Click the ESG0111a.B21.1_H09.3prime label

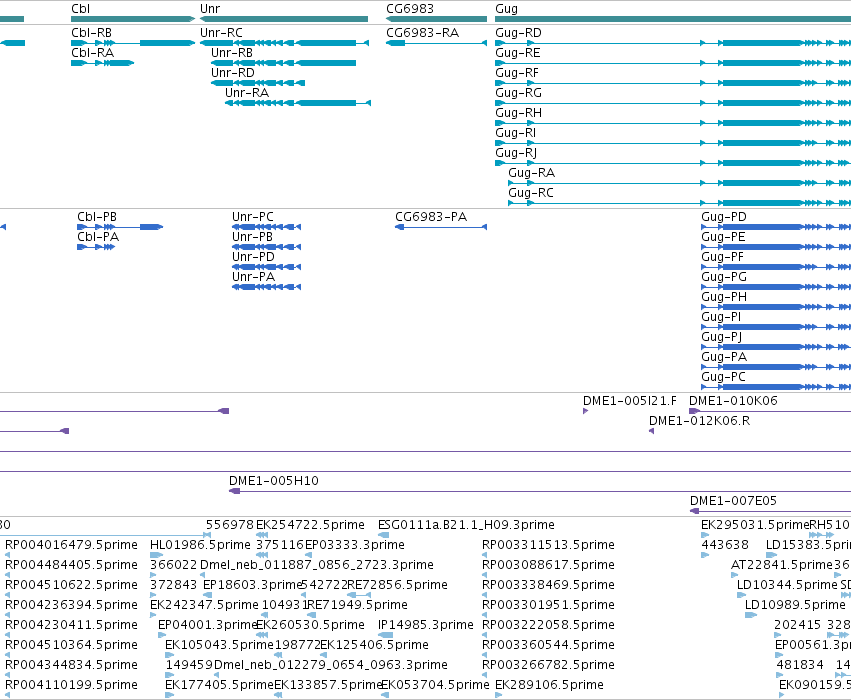coord(466,525)
